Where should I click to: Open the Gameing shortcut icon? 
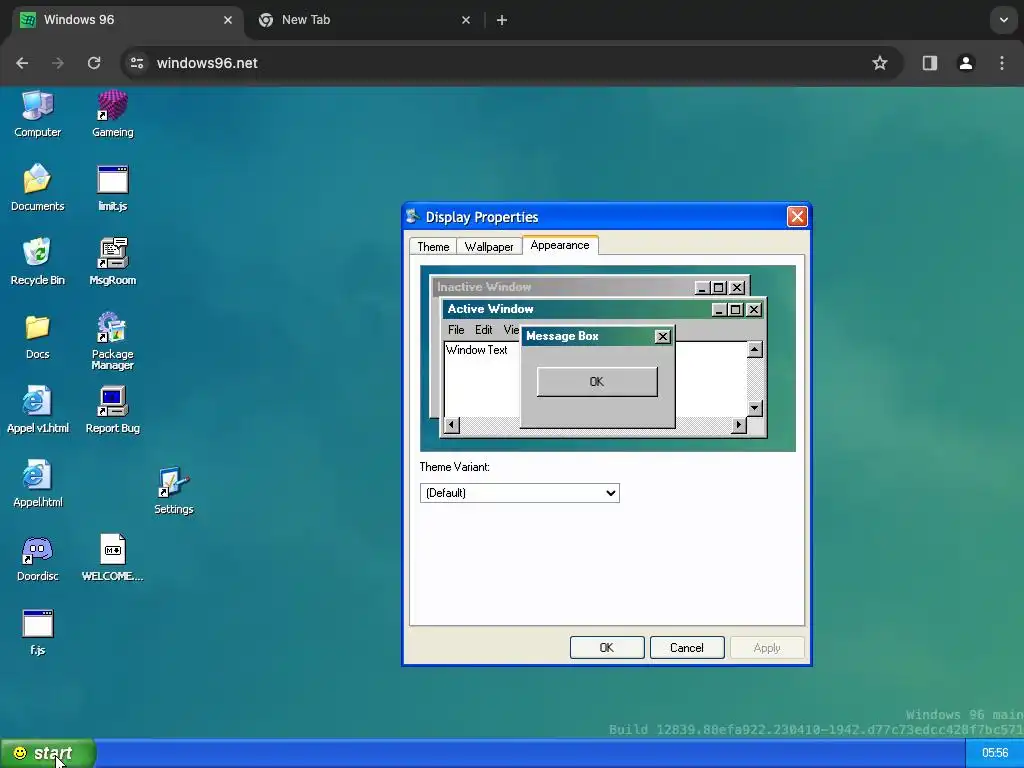pyautogui.click(x=112, y=114)
